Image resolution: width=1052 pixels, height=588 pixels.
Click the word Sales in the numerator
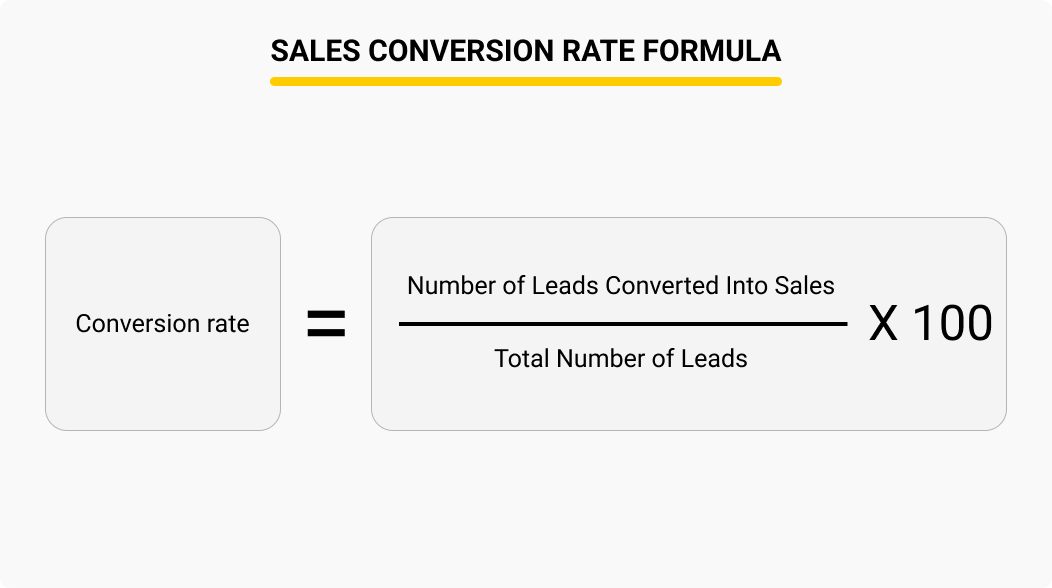(x=804, y=286)
